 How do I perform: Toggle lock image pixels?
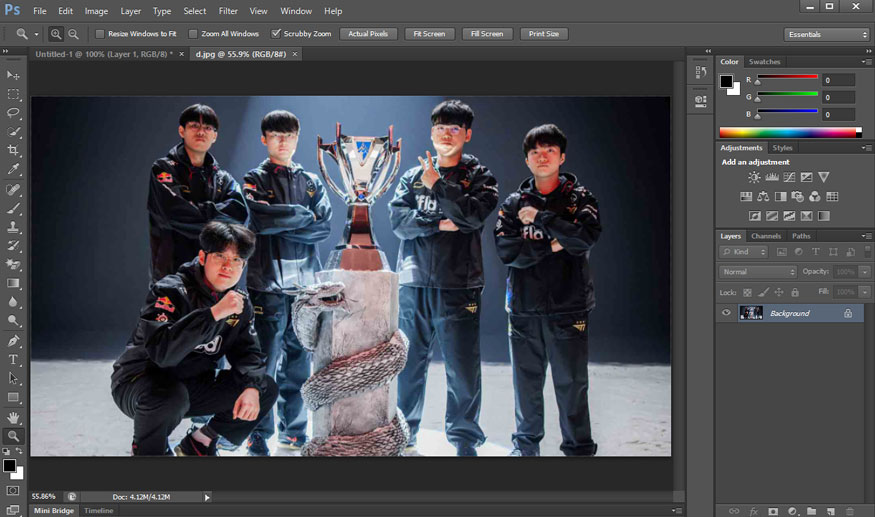(763, 292)
